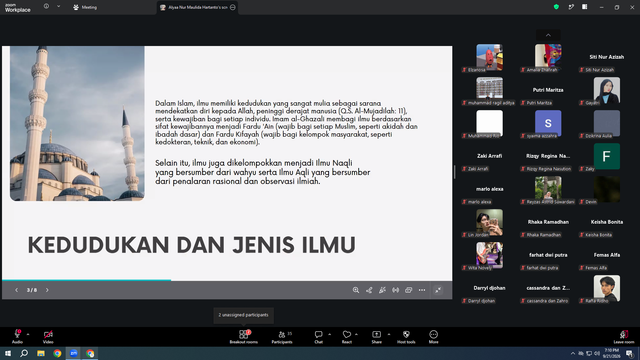The height and width of the screenshot is (360, 640).
Task: Click the Leave room button
Action: click(624, 337)
